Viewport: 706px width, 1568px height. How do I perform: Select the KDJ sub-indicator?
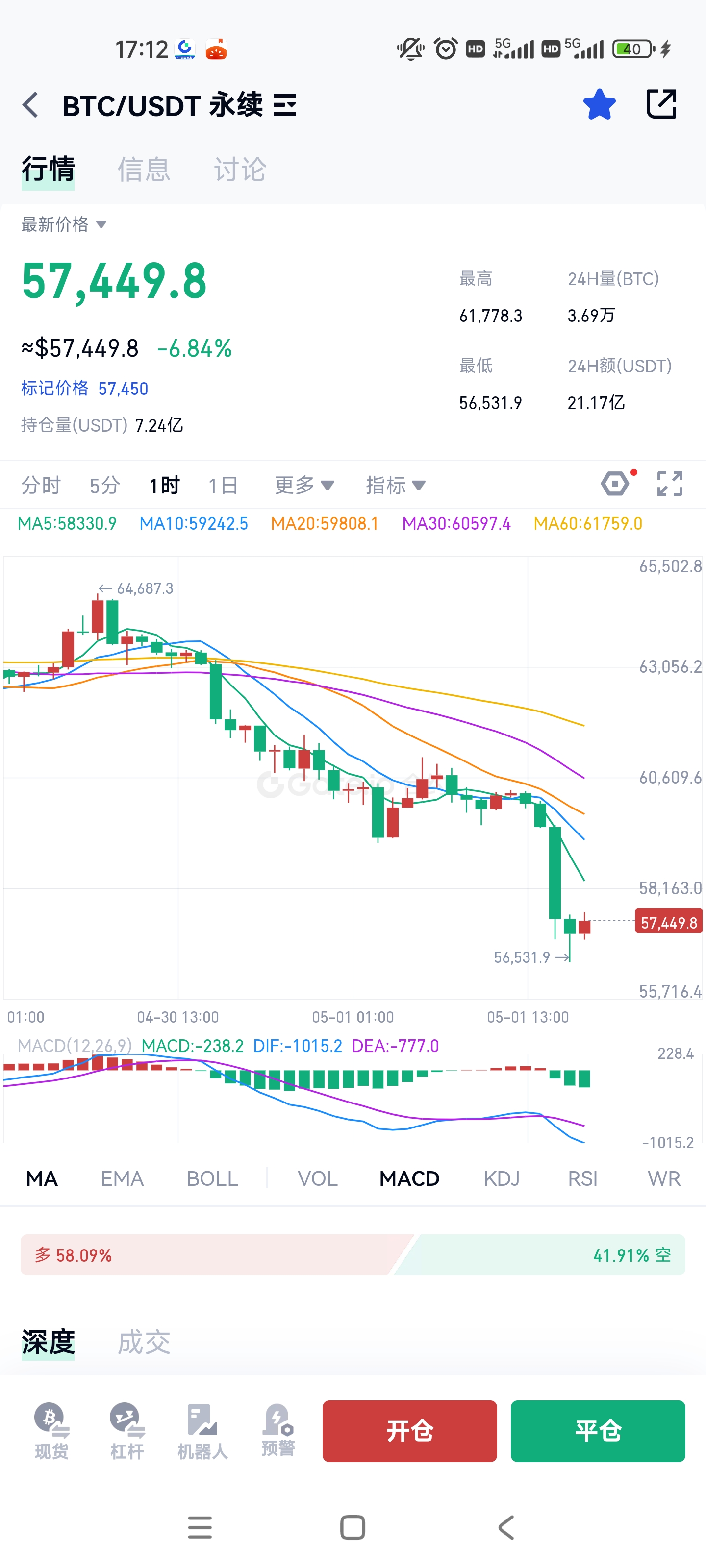coord(502,1178)
